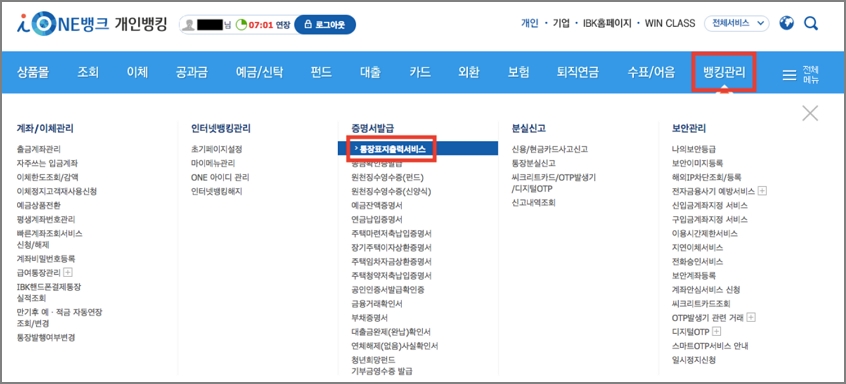This screenshot has height=384, width=846.
Task: Open 통장발행여부변경
Action: click(x=46, y=338)
